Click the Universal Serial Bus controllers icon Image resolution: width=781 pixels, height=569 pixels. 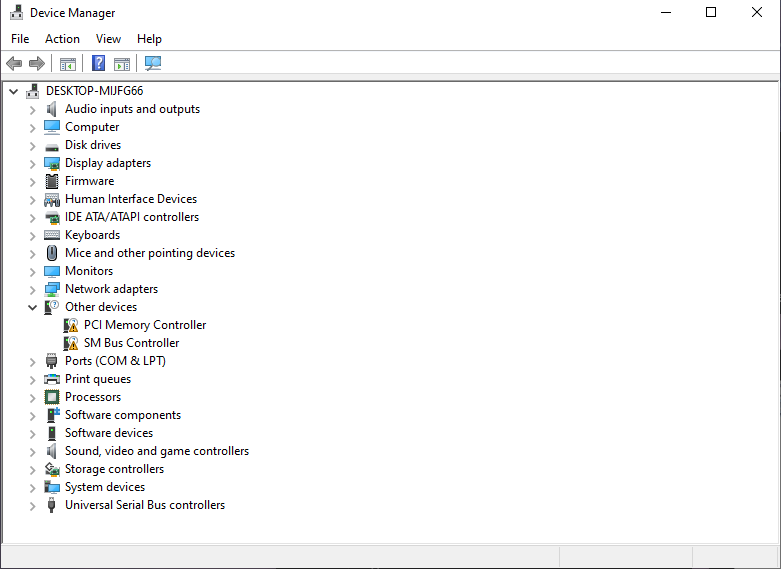[x=51, y=505]
